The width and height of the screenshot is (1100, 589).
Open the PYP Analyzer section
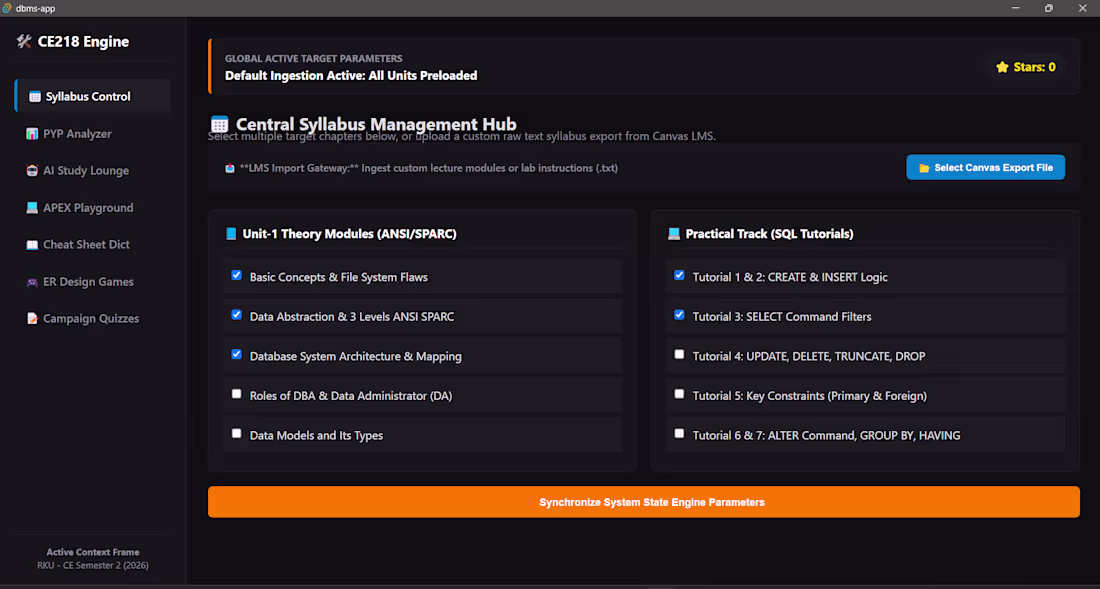[93, 133]
